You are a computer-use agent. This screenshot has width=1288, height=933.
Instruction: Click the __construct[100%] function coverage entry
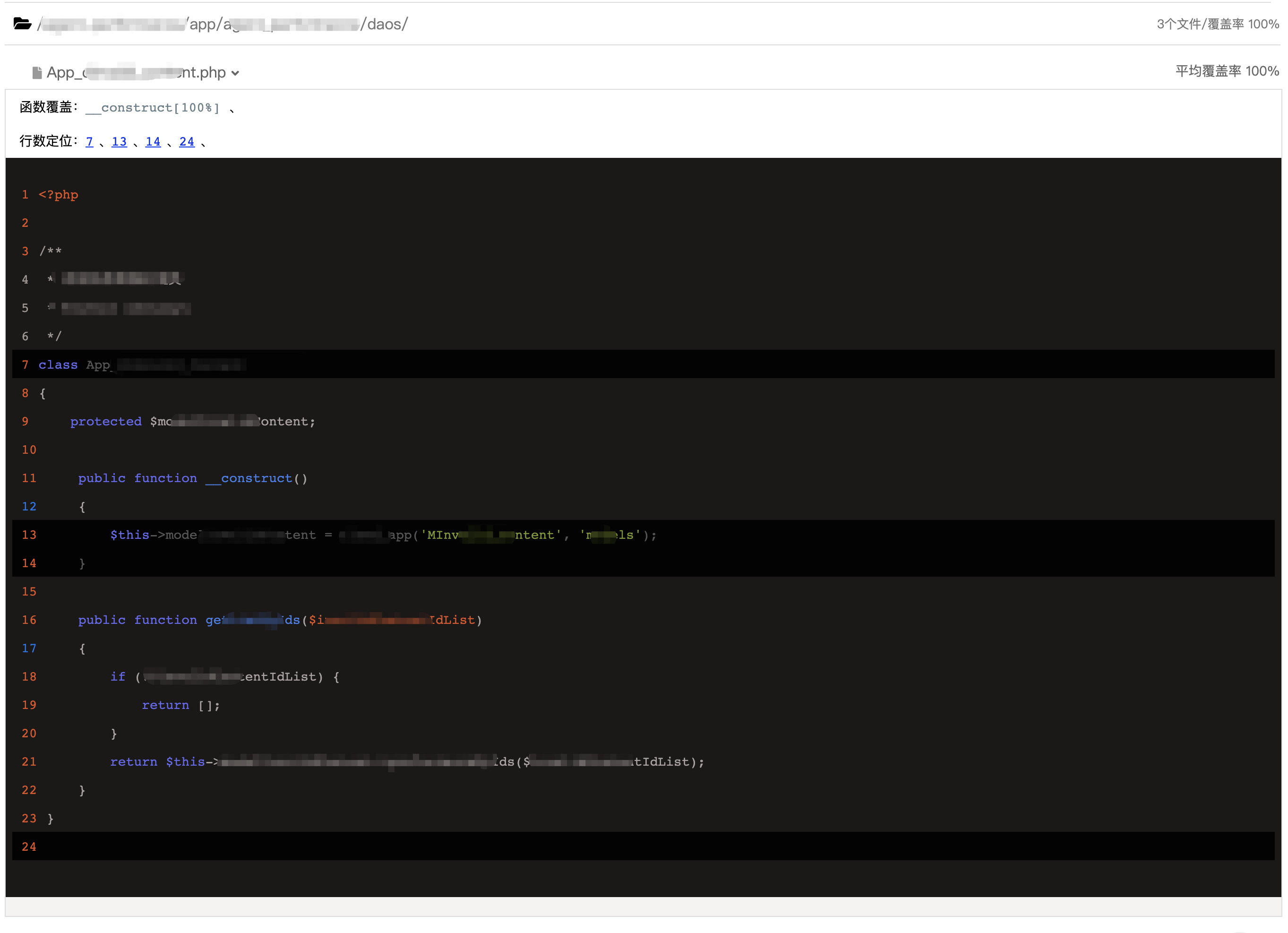pos(152,107)
